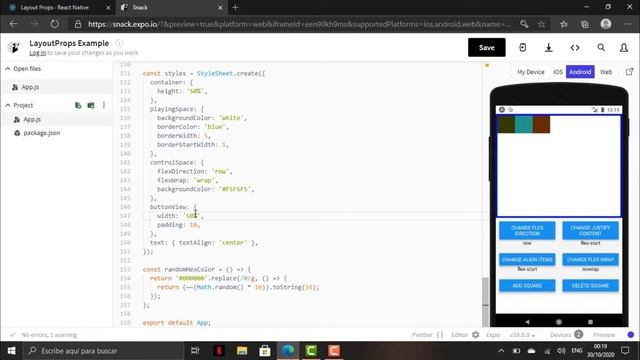Tap CHANGE FLEX DIRECTION button
Image resolution: width=640 pixels, height=360 pixels.
coord(527,231)
